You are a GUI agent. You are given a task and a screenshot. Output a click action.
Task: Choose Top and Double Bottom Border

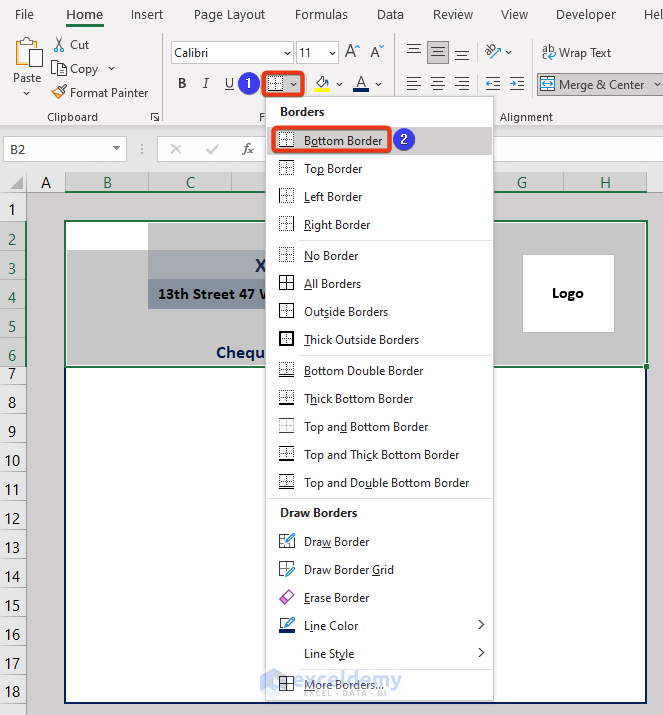pos(379,483)
